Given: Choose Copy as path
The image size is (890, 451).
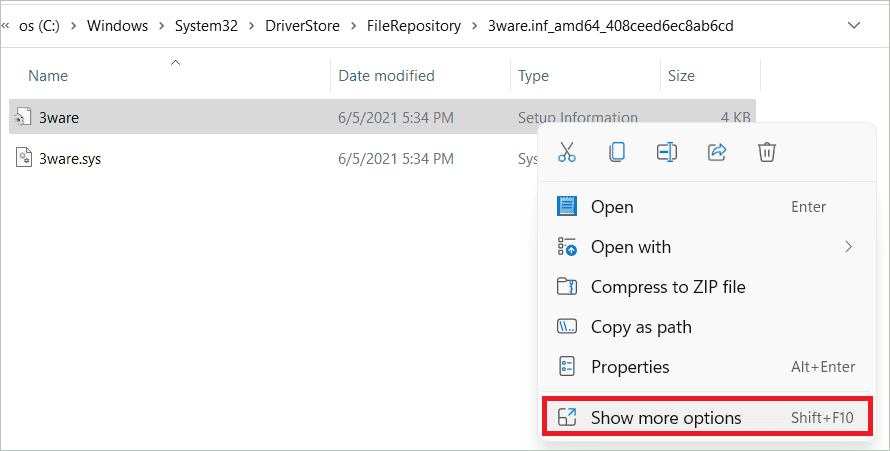Looking at the screenshot, I should 706,327.
